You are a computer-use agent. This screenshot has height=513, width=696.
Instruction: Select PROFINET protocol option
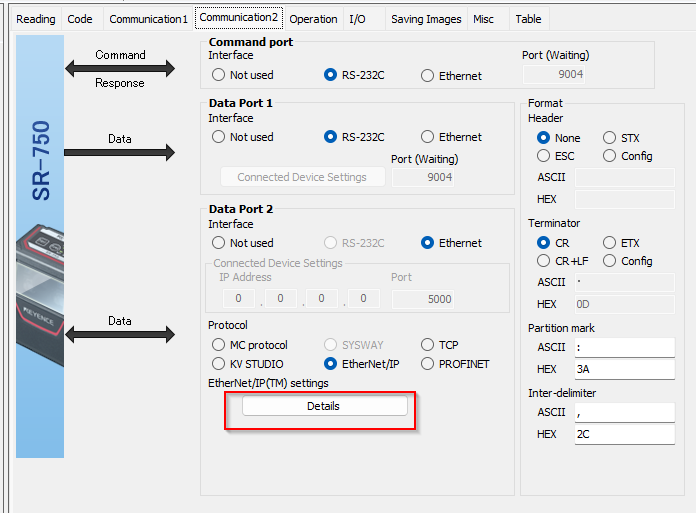(455, 364)
